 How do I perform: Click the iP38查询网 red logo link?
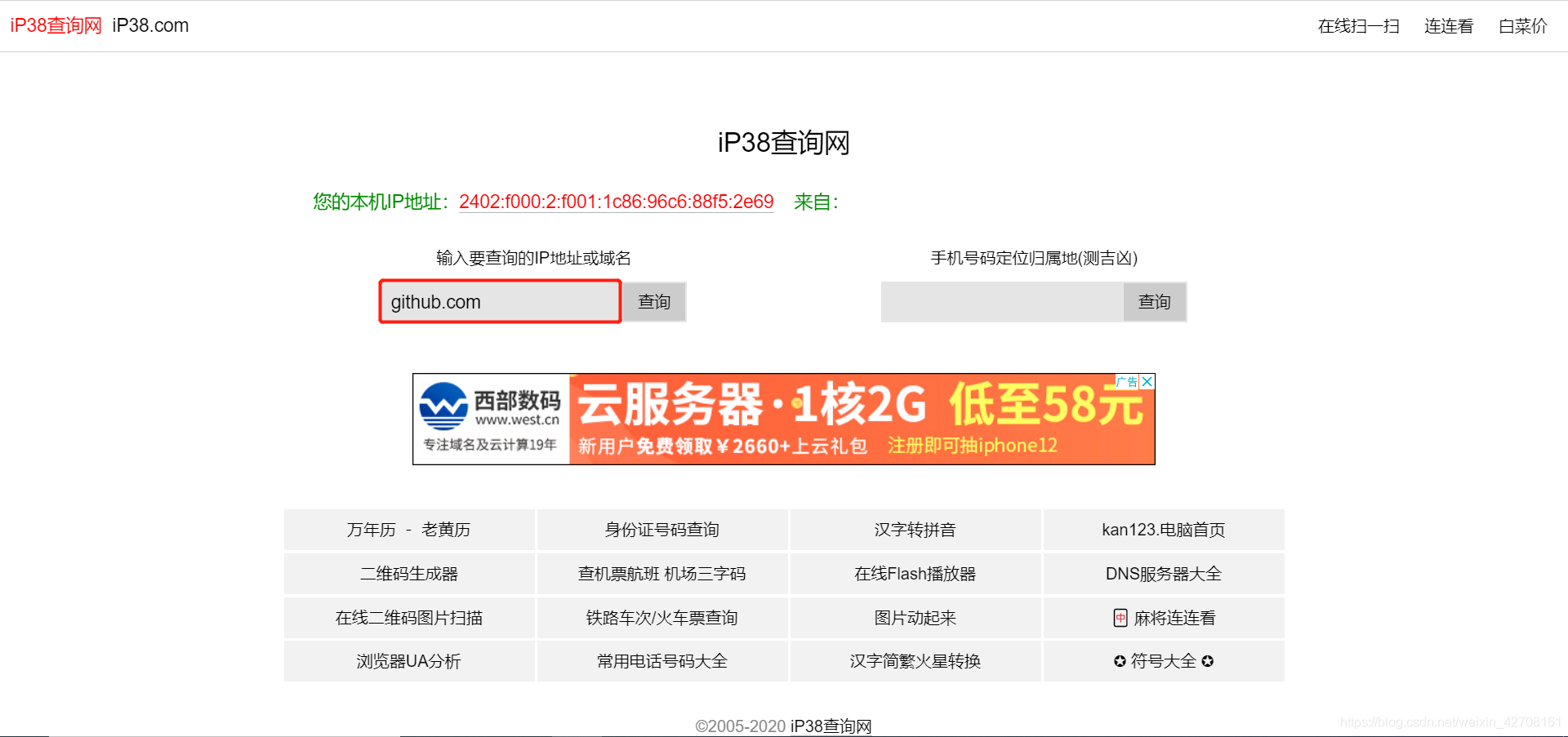coord(56,25)
